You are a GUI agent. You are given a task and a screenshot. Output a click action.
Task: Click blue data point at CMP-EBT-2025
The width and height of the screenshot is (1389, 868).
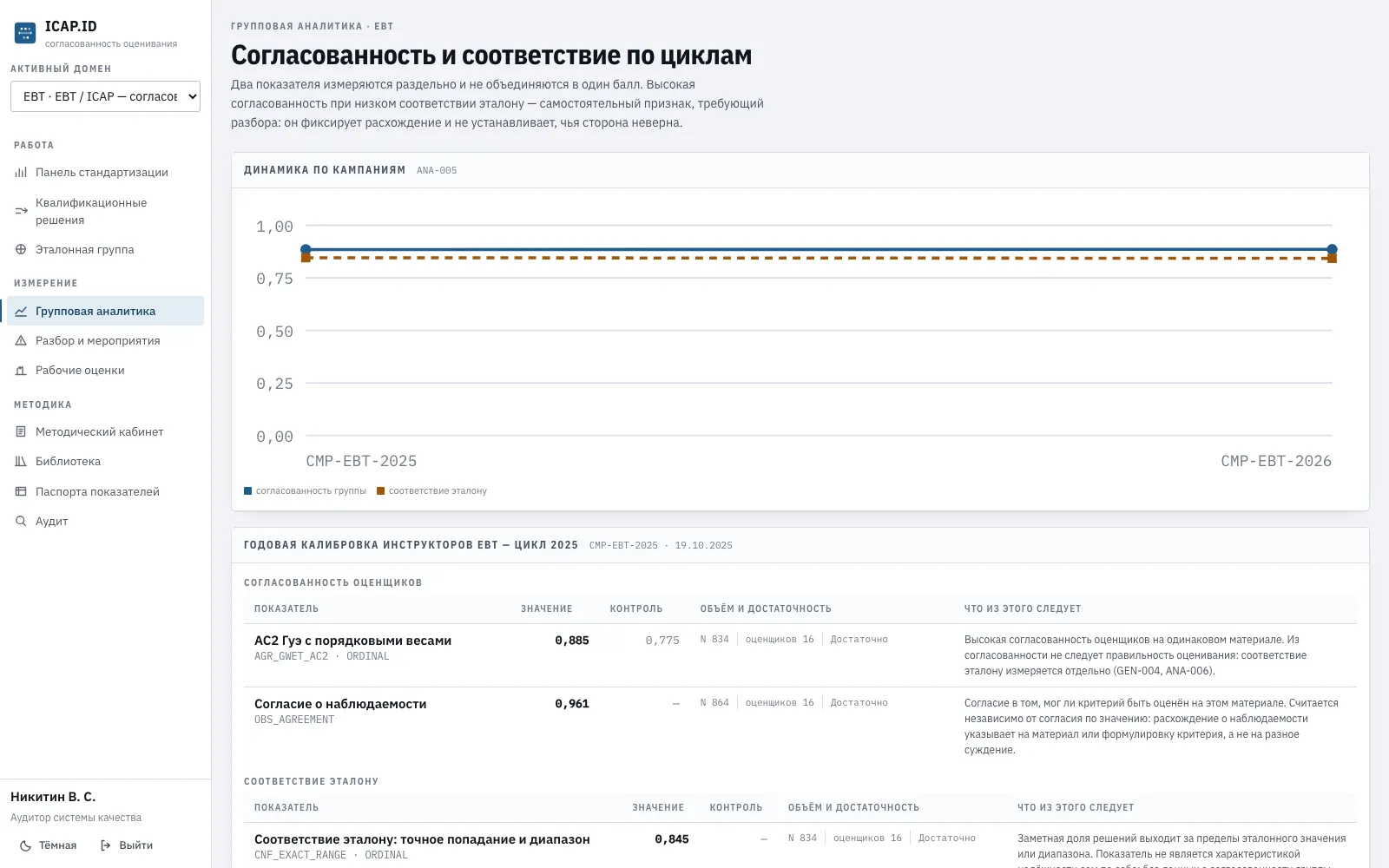pos(306,249)
